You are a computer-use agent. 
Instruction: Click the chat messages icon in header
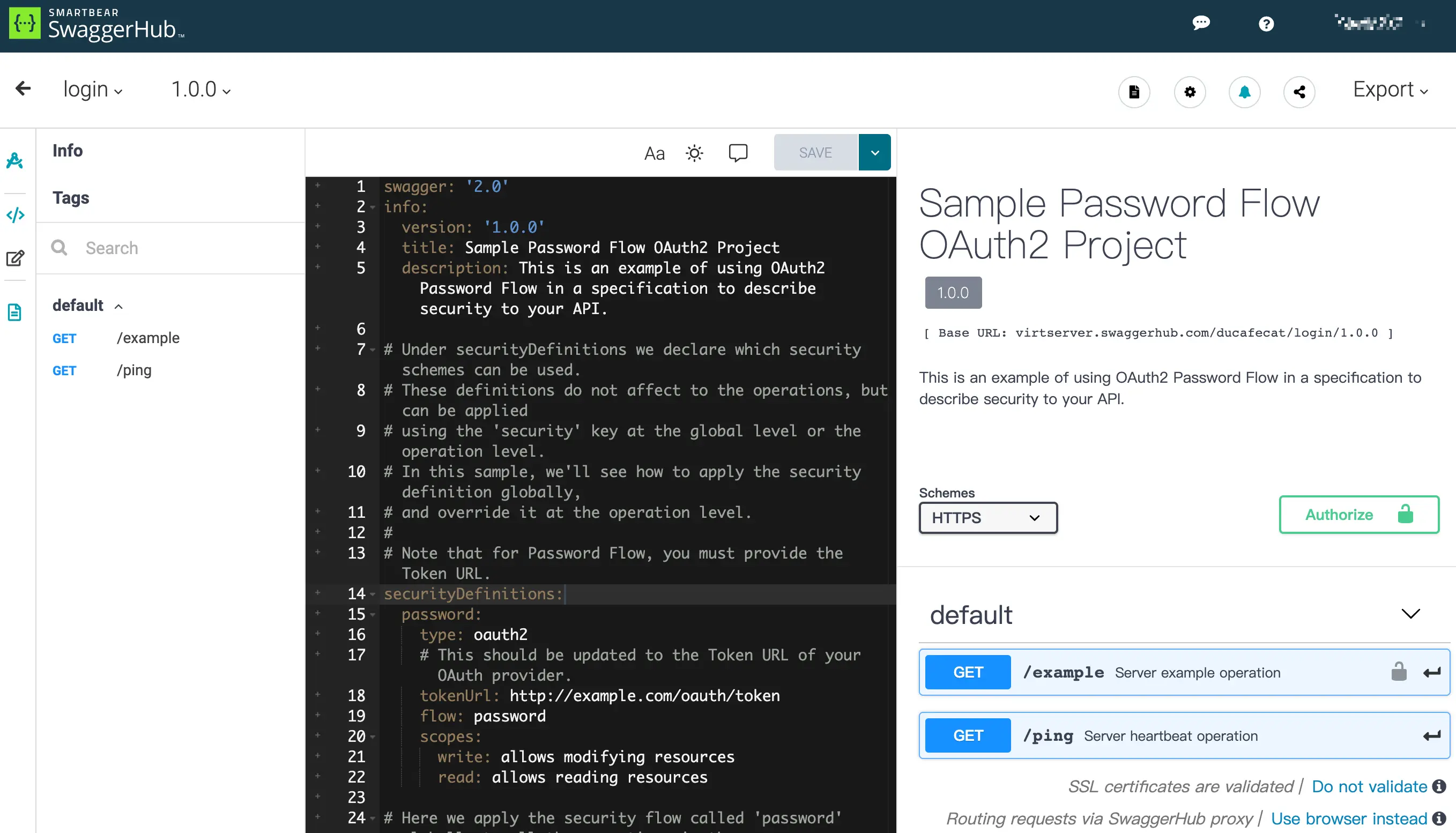(1201, 24)
